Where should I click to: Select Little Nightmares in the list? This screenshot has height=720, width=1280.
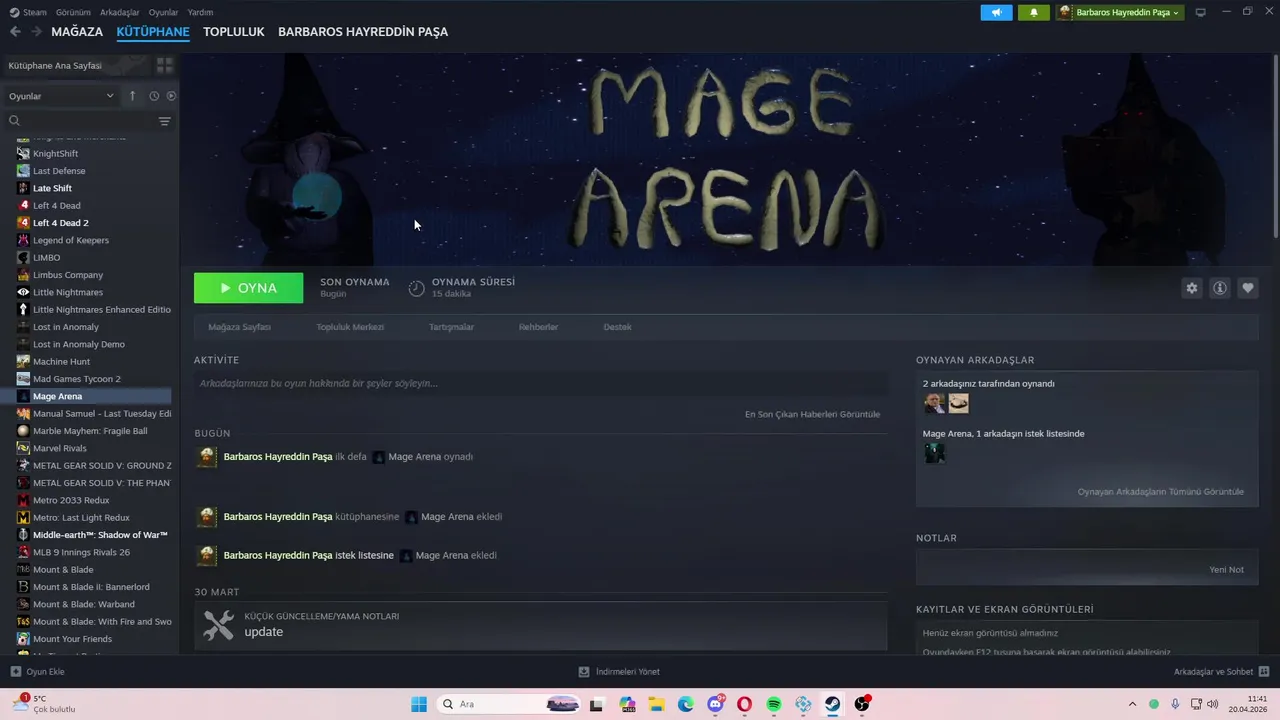68,292
